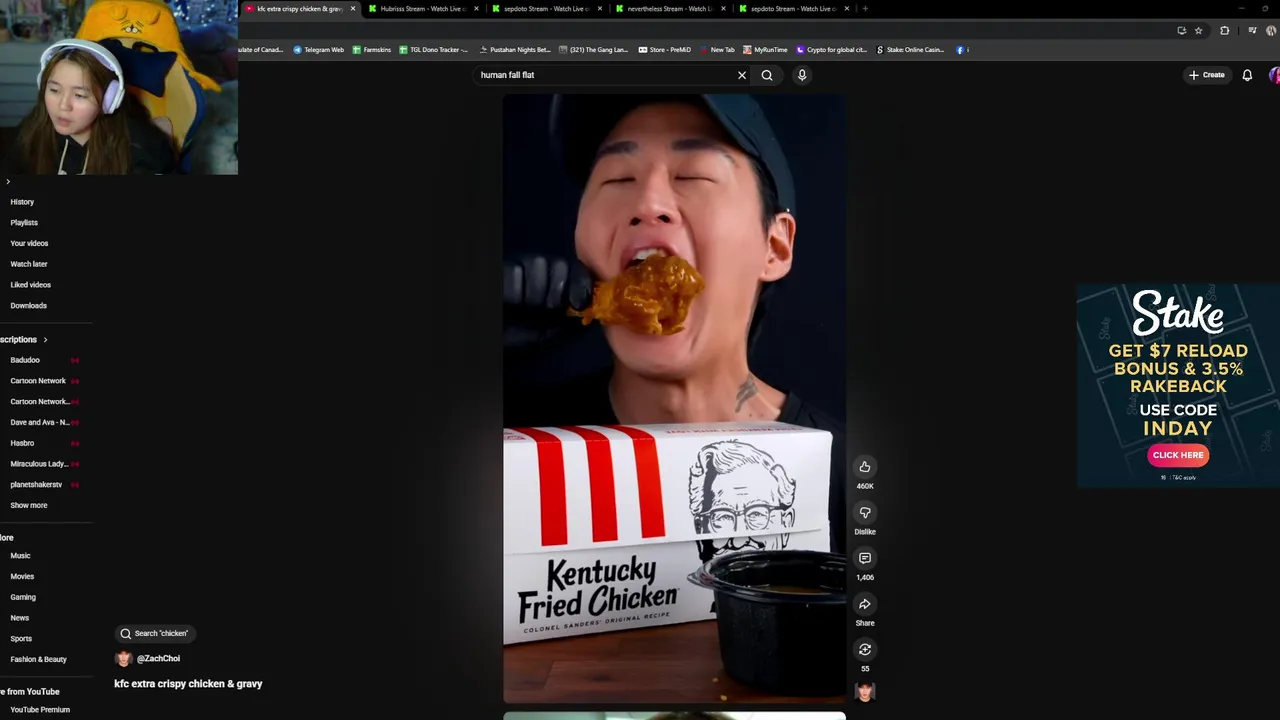Open the @ZachChoi channel link
The width and height of the screenshot is (1280, 720).
[x=158, y=658]
